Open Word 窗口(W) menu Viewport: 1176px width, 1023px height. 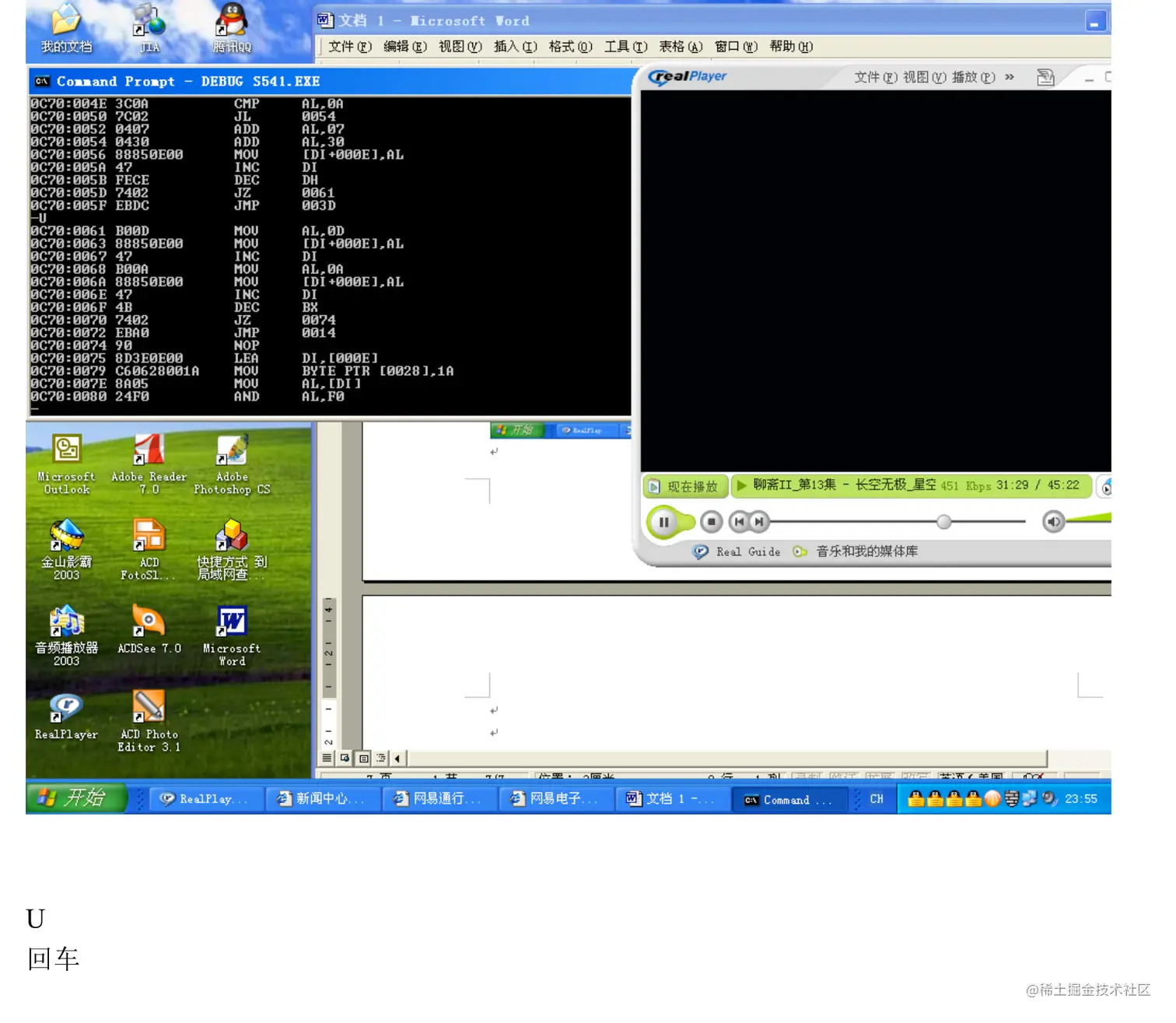[736, 47]
